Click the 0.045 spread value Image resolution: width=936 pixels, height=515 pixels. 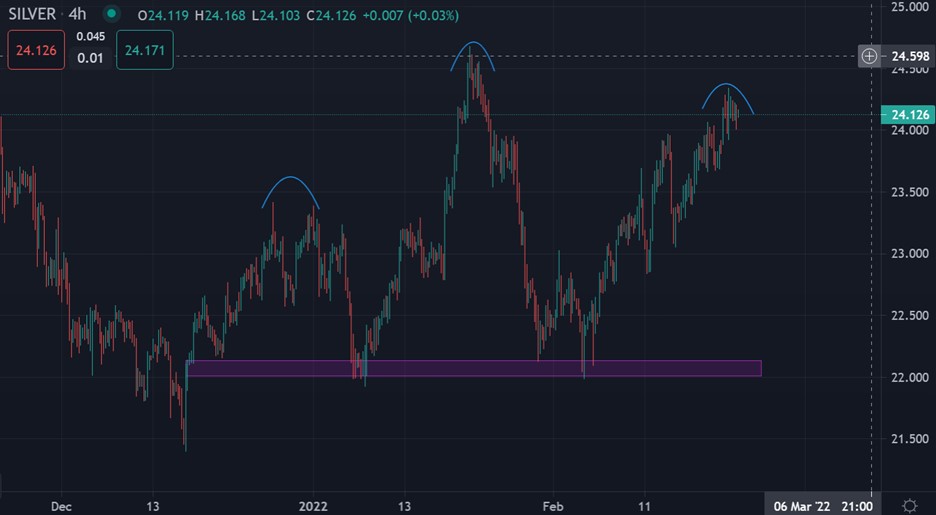(x=90, y=36)
